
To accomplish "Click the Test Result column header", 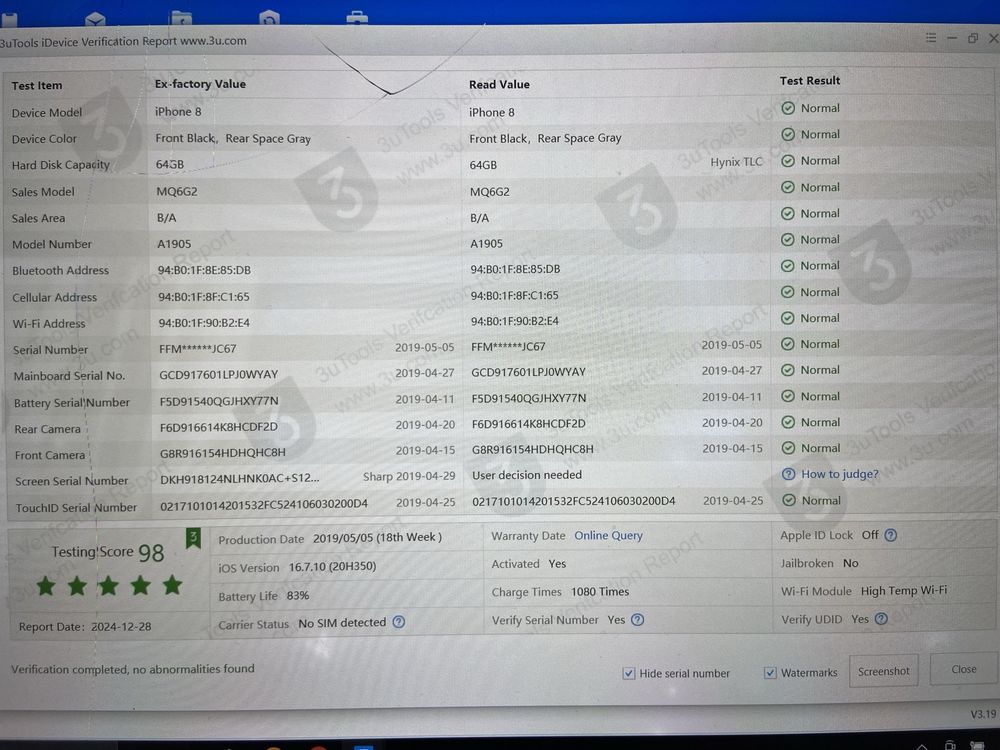I will (810, 81).
